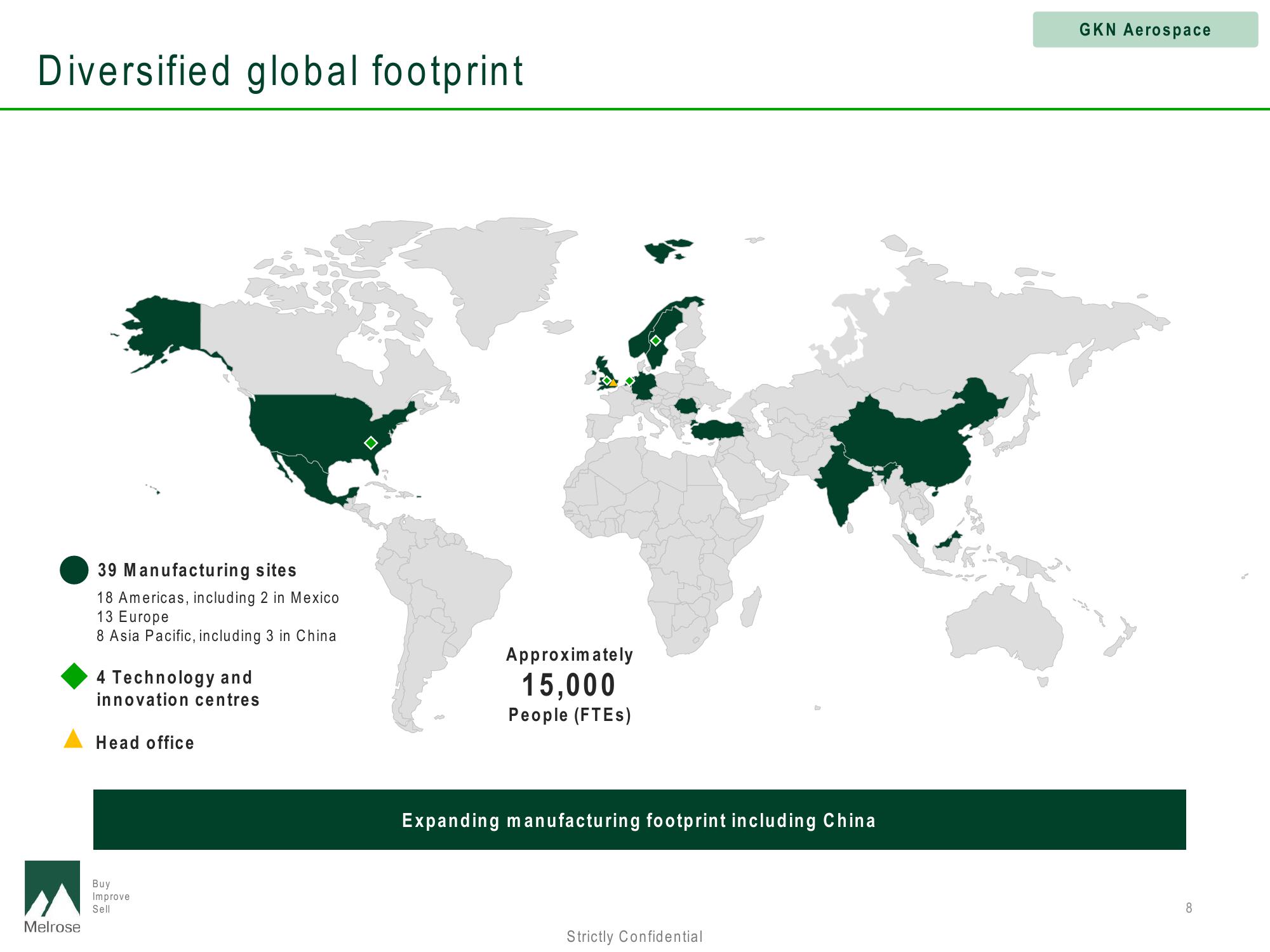Click the GKN Aerospace label box
The height and width of the screenshot is (952, 1270).
[x=1145, y=29]
